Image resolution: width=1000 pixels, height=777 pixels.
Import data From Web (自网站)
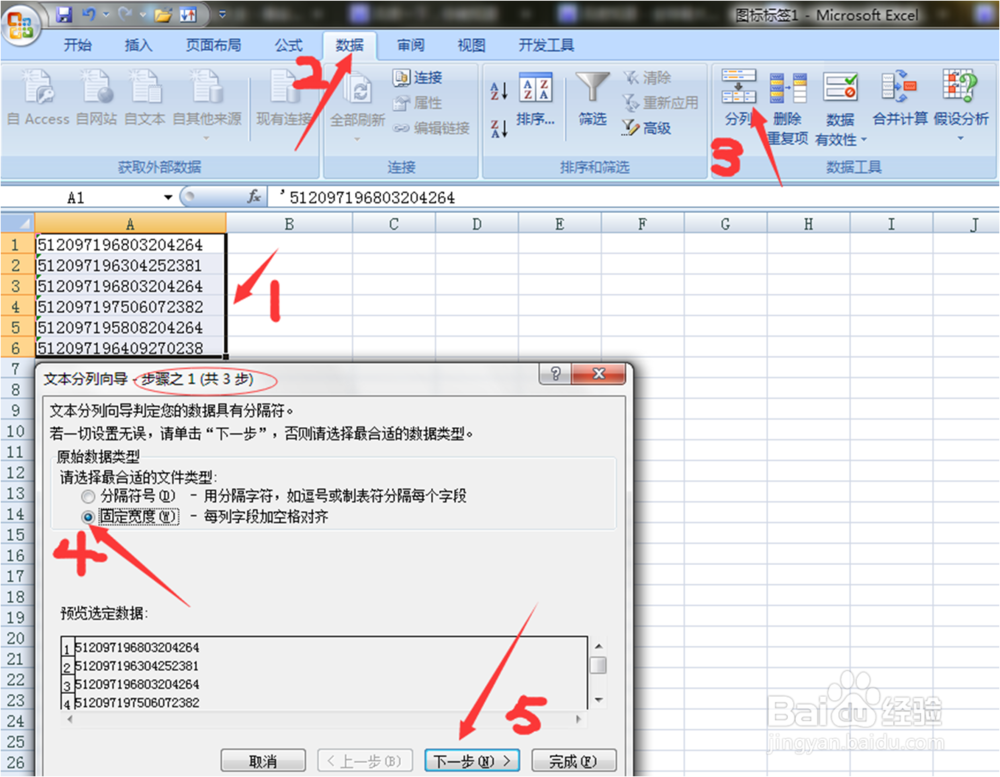[96, 98]
